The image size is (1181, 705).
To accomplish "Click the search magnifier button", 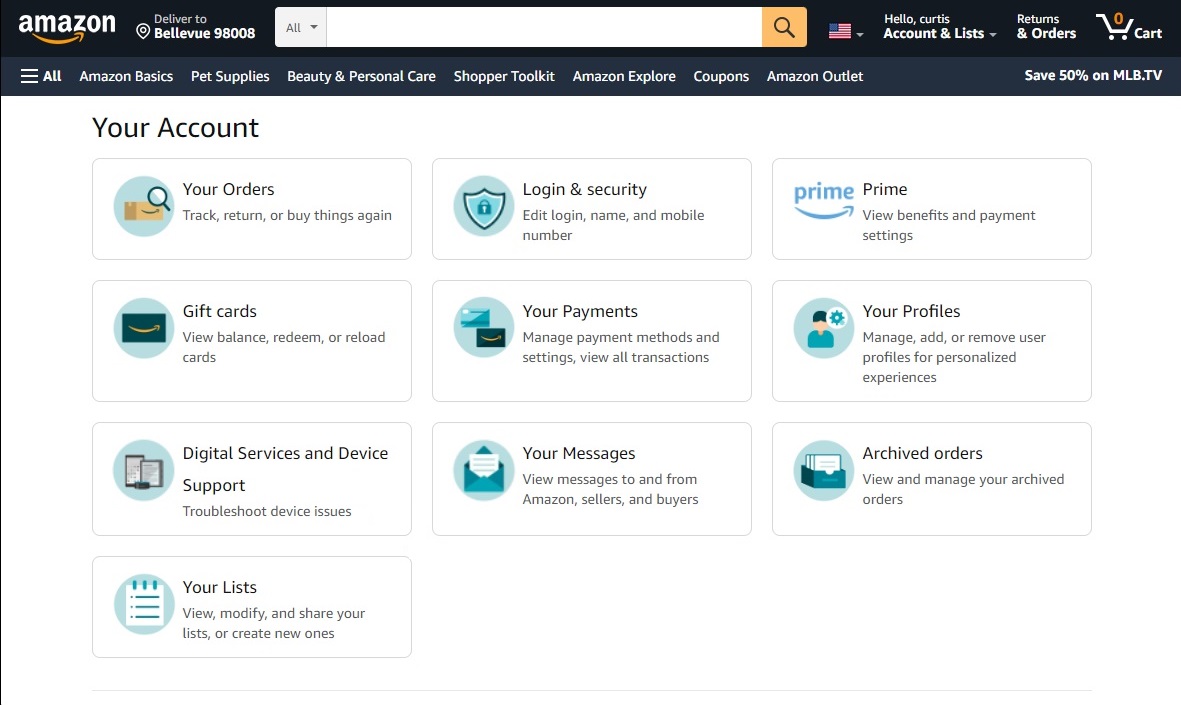I will 784,27.
